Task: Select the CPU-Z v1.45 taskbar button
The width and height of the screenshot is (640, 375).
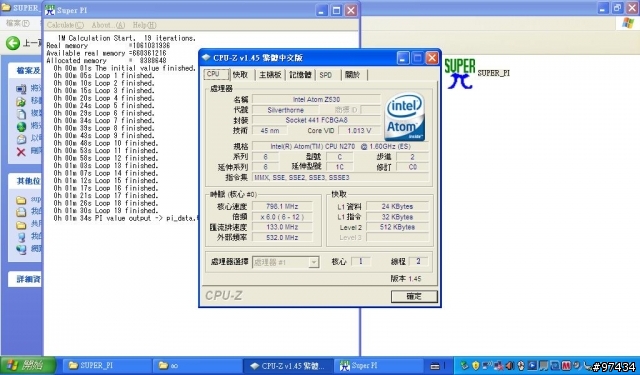Action: 288,366
